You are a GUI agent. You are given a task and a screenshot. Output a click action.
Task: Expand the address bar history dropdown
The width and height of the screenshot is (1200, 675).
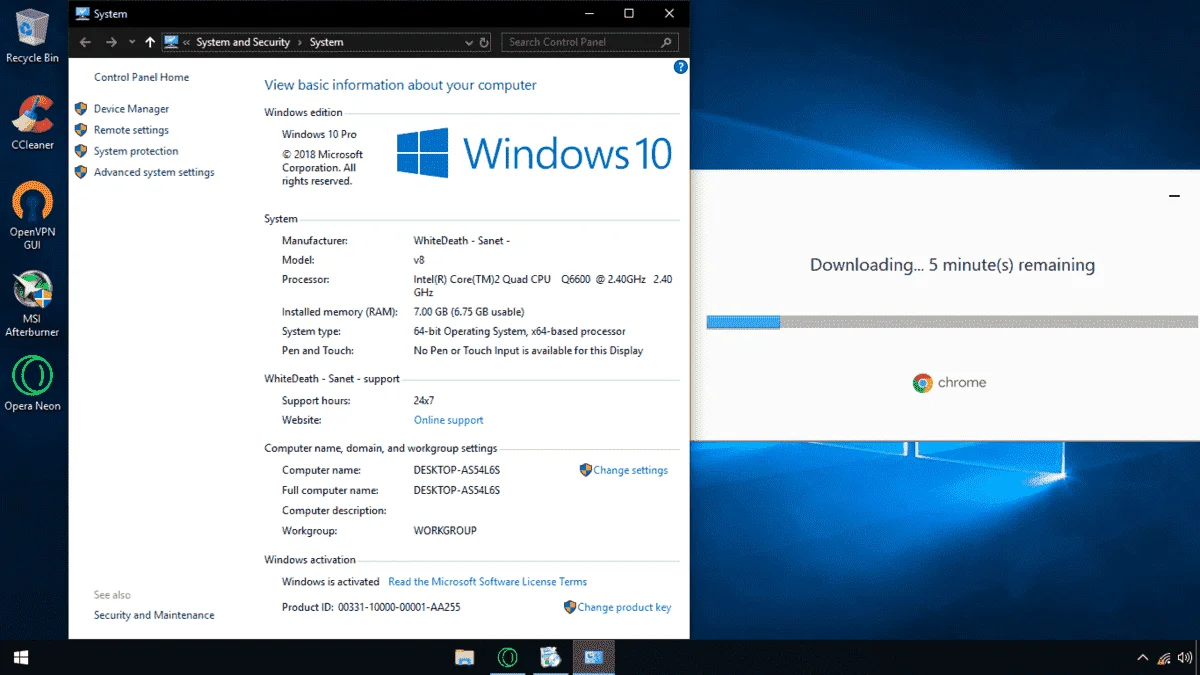(x=469, y=42)
